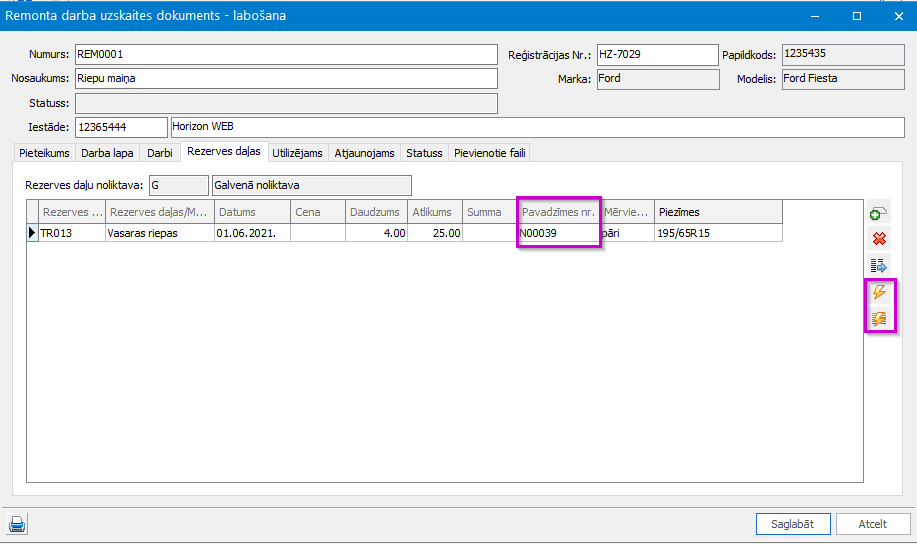Viewport: 917px width, 544px height.
Task: Edit the Nosaukums field Riepu maiņa
Action: click(x=286, y=78)
